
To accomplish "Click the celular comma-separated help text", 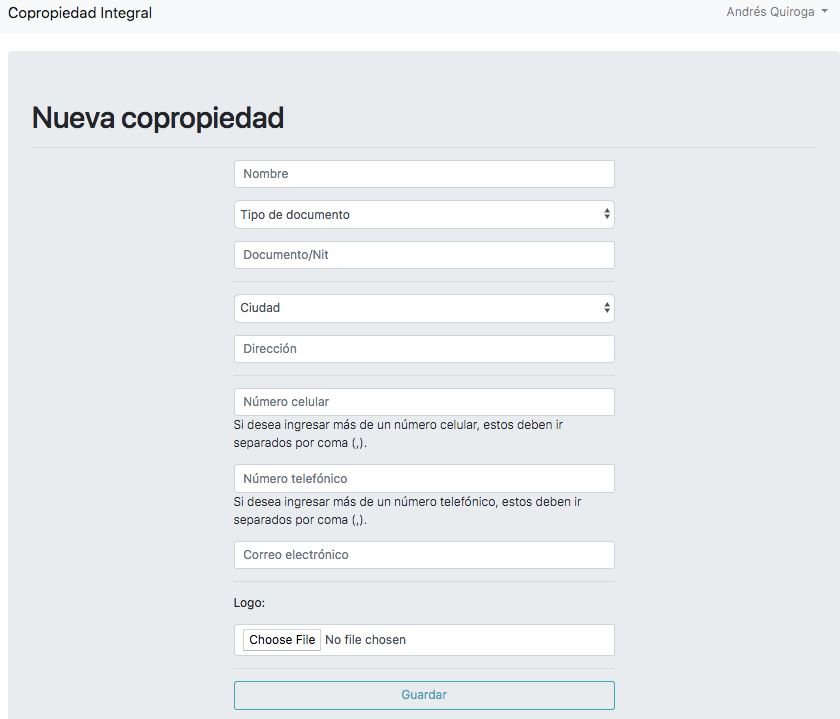I will click(x=398, y=434).
